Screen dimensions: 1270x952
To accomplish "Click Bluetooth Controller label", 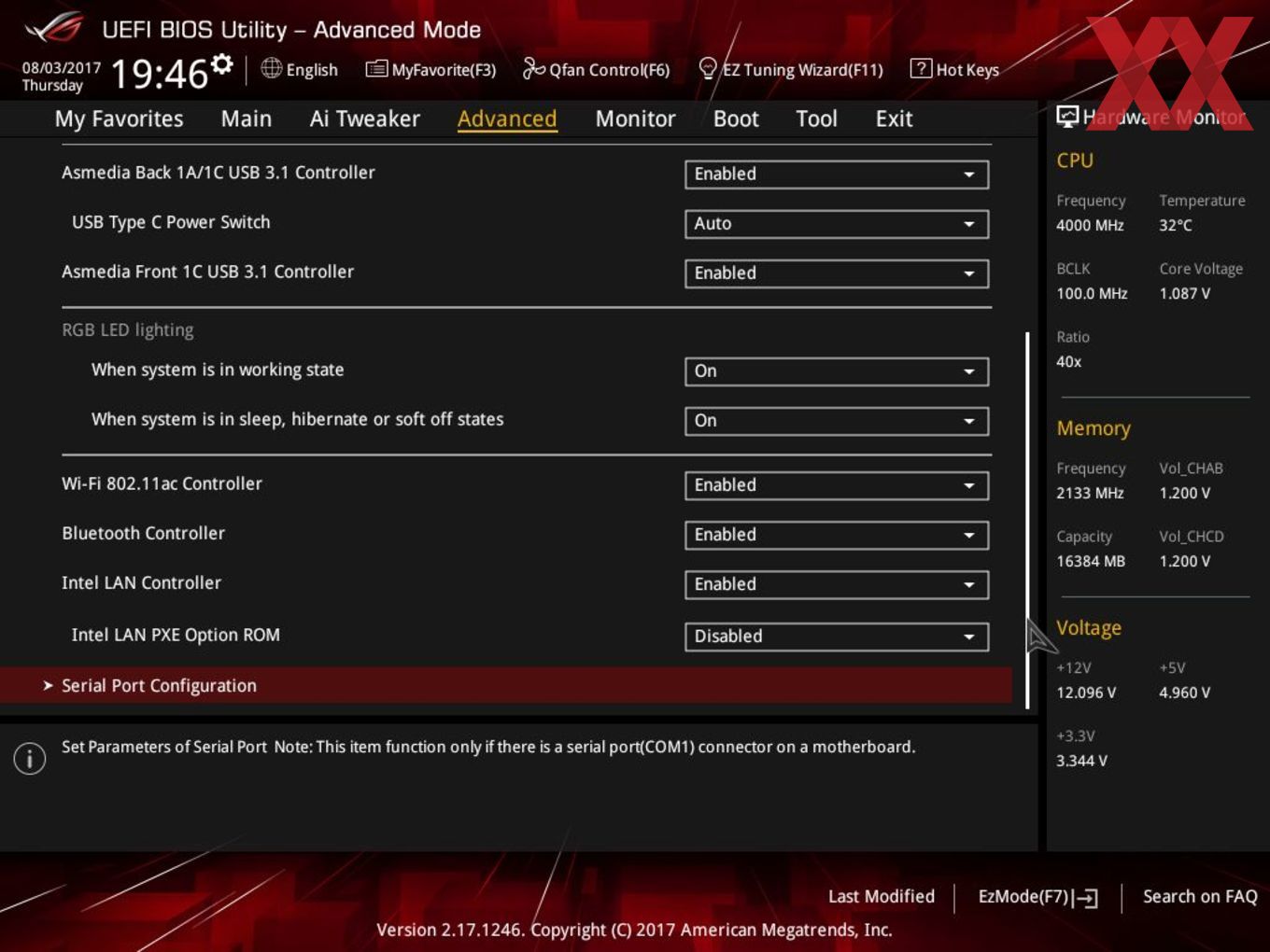I will (143, 533).
